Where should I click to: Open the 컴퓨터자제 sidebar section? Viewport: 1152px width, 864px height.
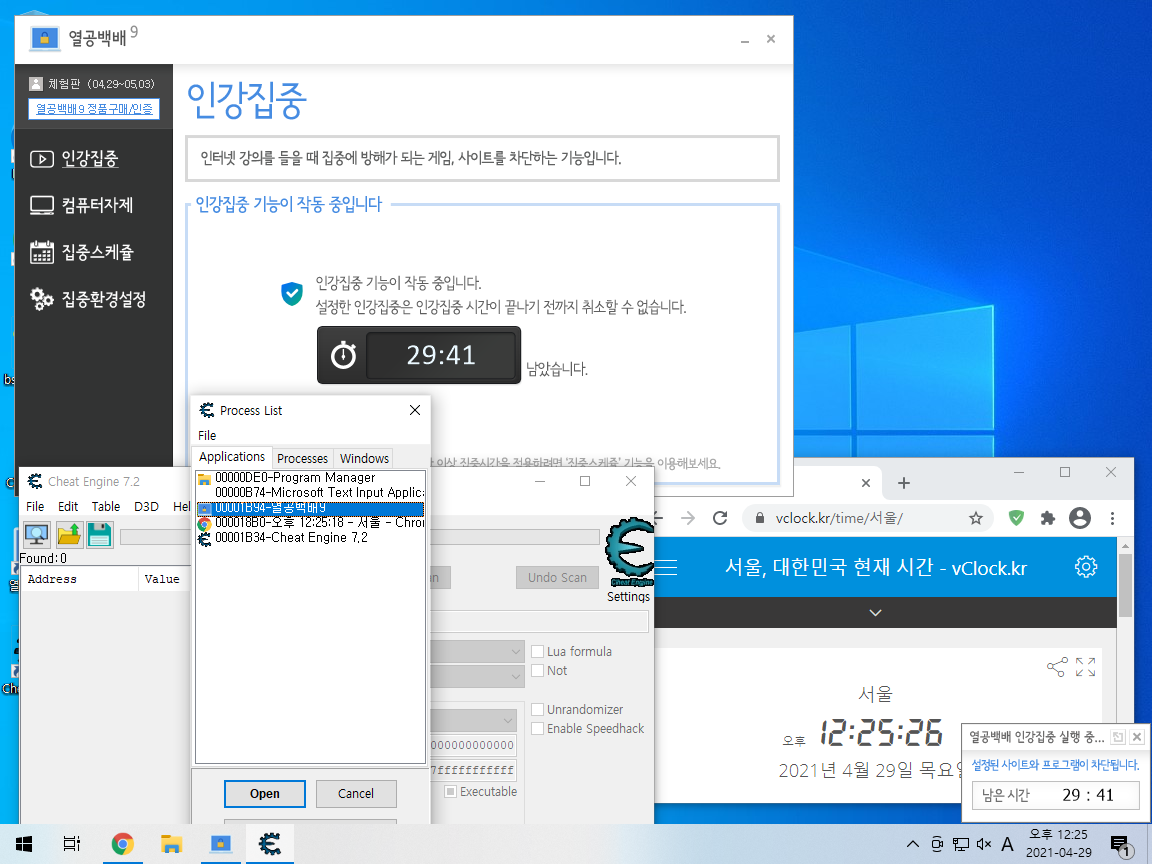pos(82,205)
